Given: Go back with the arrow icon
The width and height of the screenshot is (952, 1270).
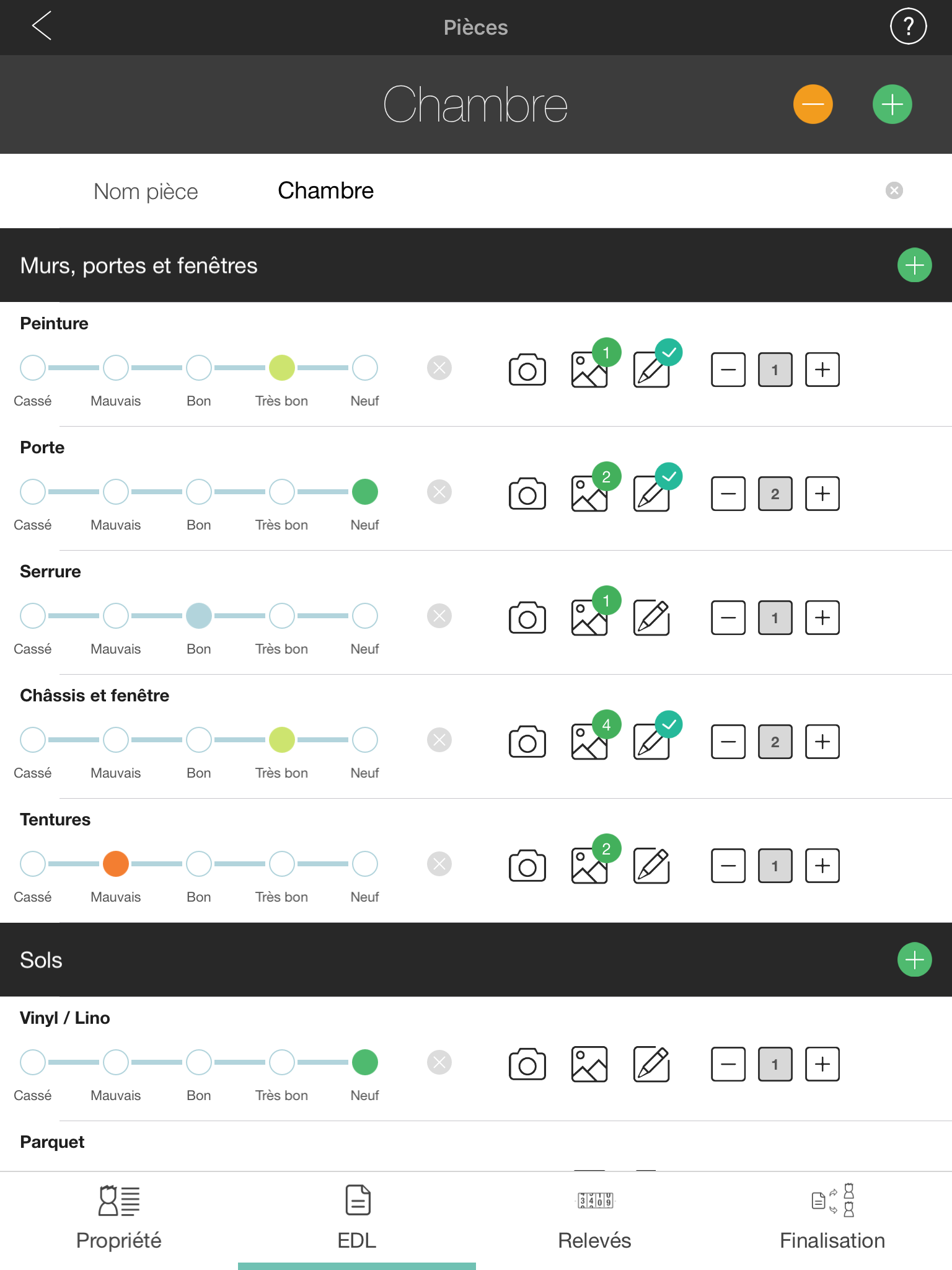Looking at the screenshot, I should [42, 26].
